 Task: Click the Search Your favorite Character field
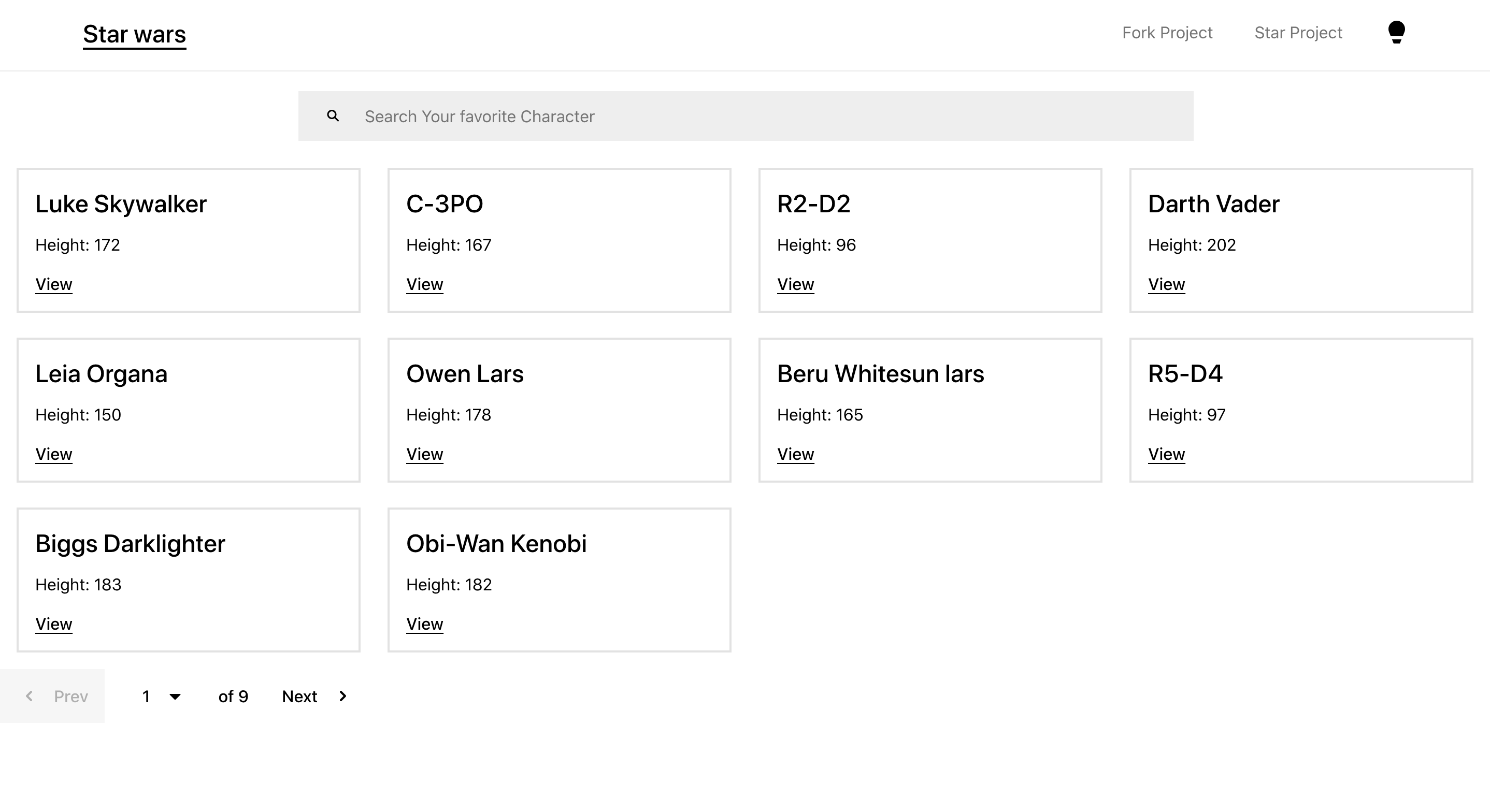[x=769, y=116]
